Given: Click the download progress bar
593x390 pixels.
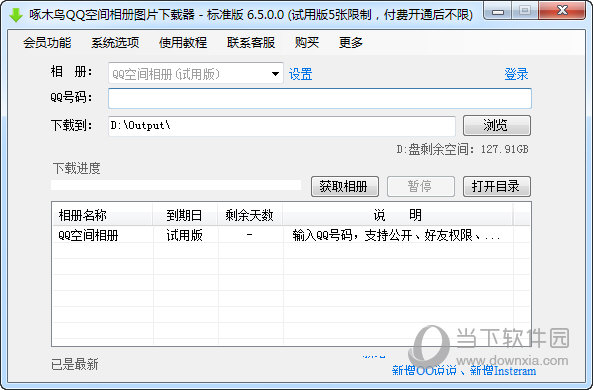Looking at the screenshot, I should [x=176, y=185].
